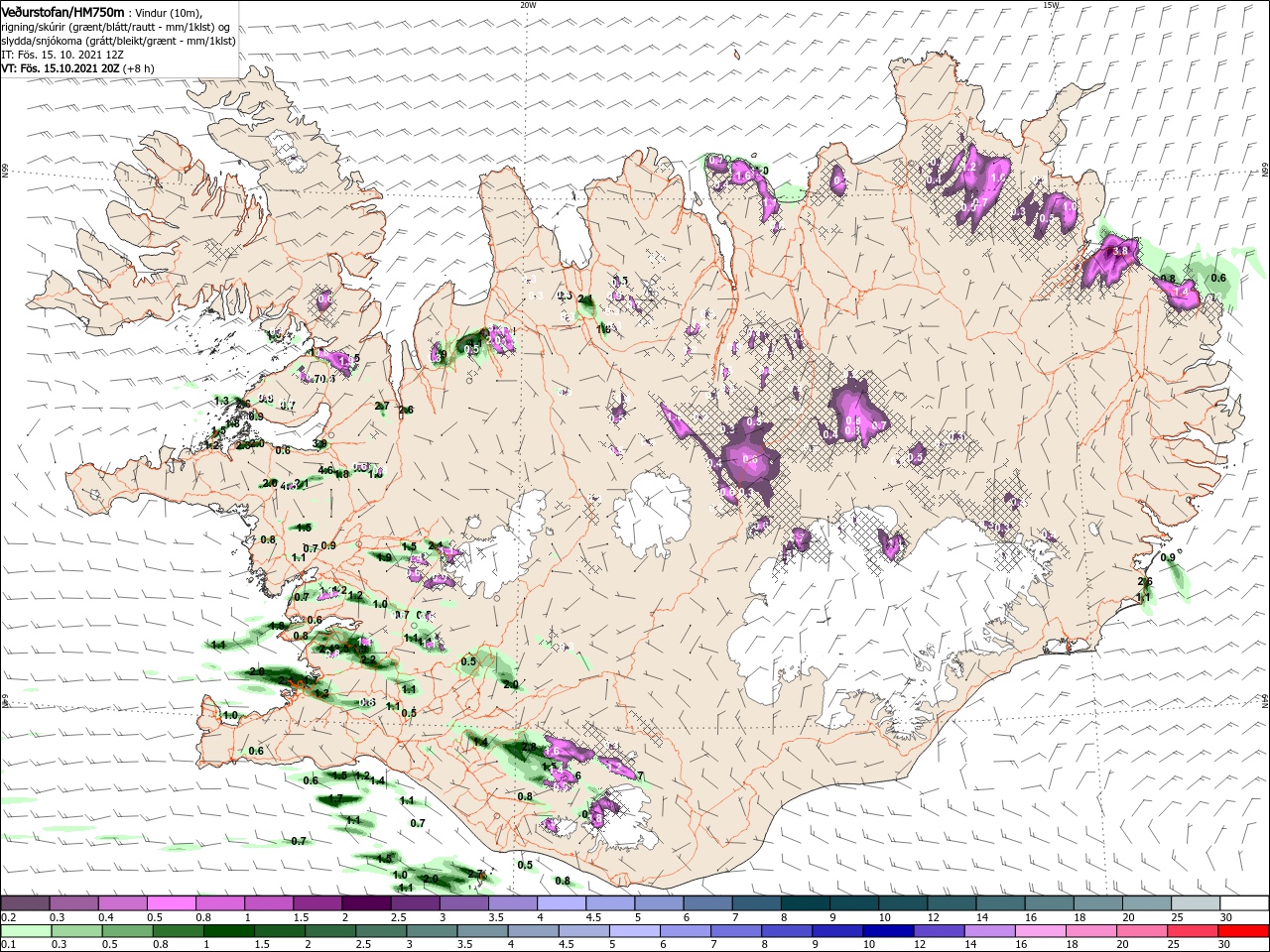Pick the darkest green swatch labeled 1, bottom row
The width and height of the screenshot is (1270, 952).
(x=228, y=932)
